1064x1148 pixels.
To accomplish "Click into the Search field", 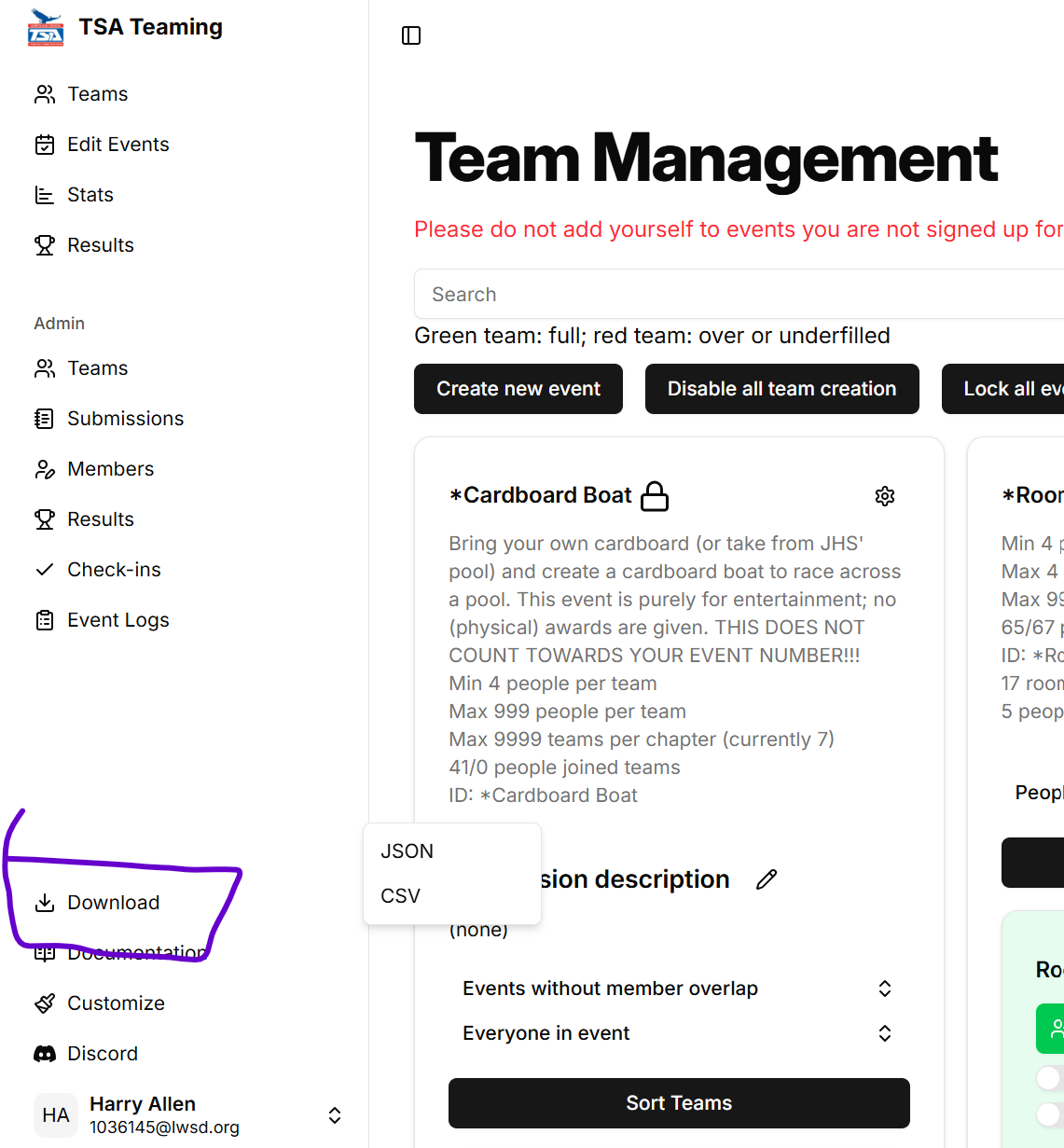I will click(737, 295).
